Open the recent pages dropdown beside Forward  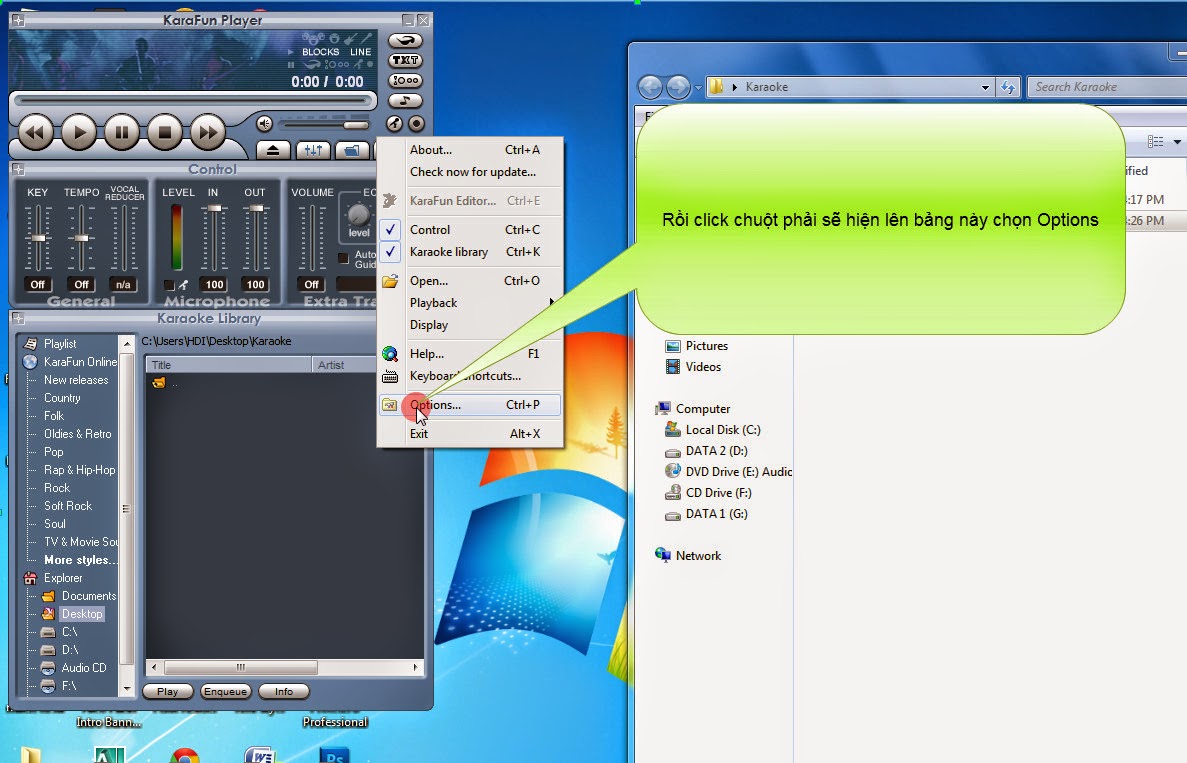(698, 88)
